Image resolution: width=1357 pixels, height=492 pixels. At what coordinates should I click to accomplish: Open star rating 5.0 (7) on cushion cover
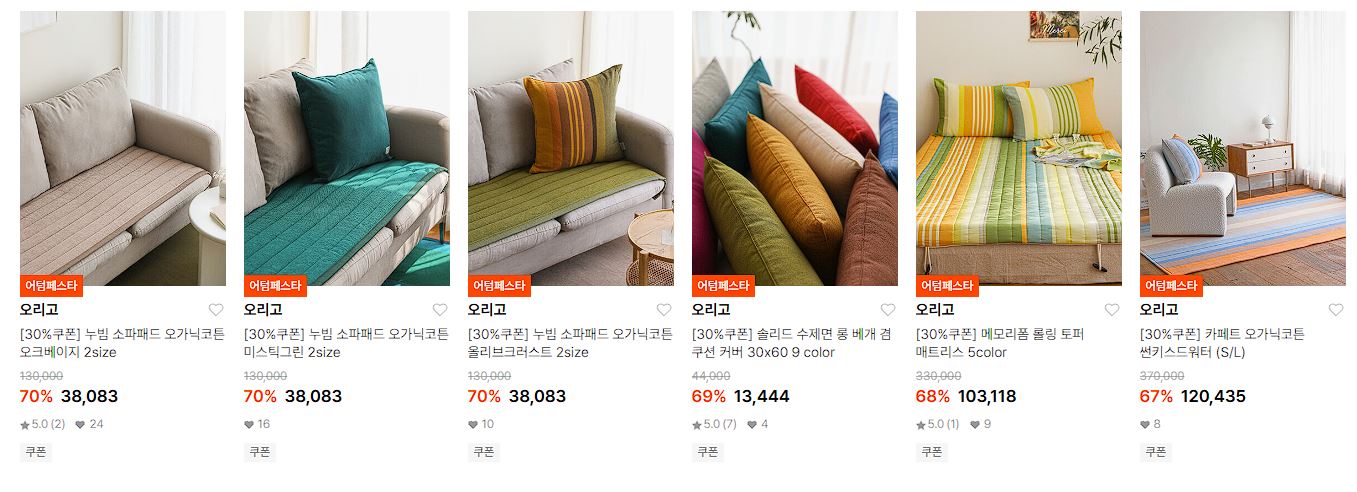(x=714, y=424)
